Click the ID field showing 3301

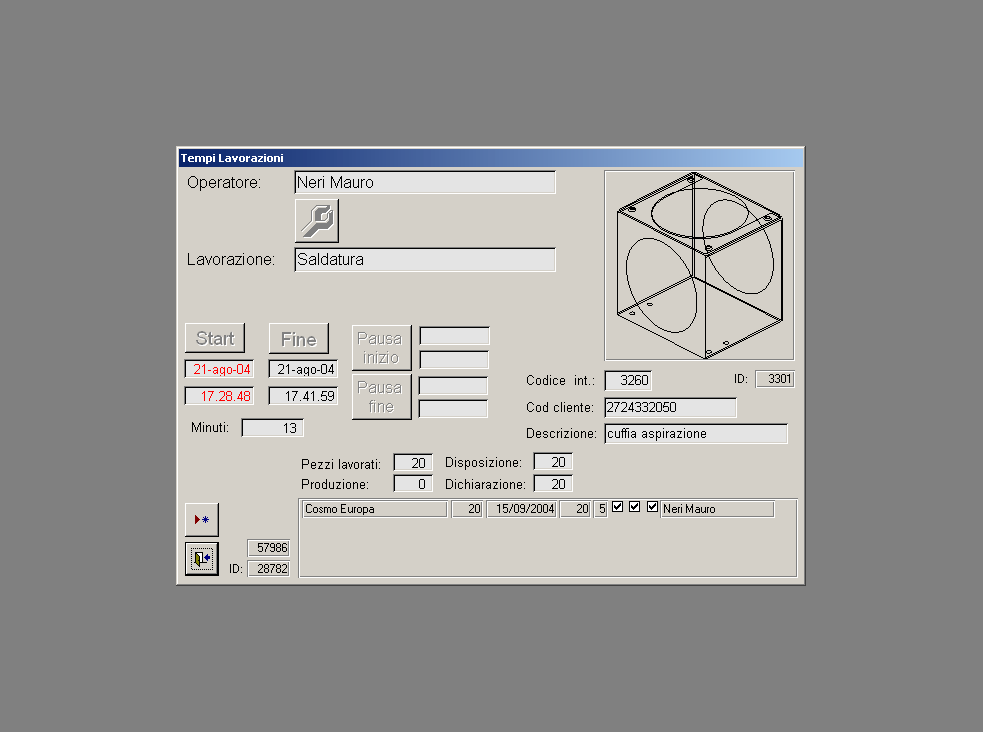pos(775,379)
